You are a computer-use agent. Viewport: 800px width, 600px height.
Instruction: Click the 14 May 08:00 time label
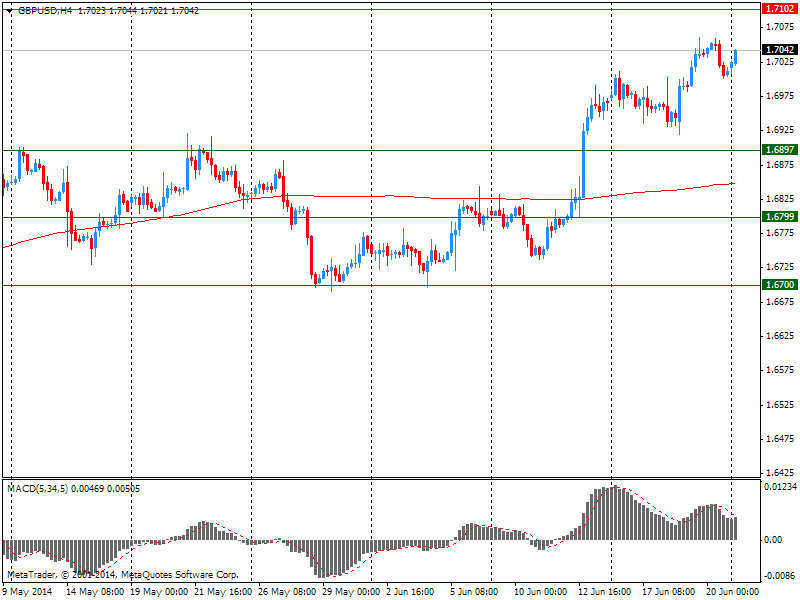[95, 592]
